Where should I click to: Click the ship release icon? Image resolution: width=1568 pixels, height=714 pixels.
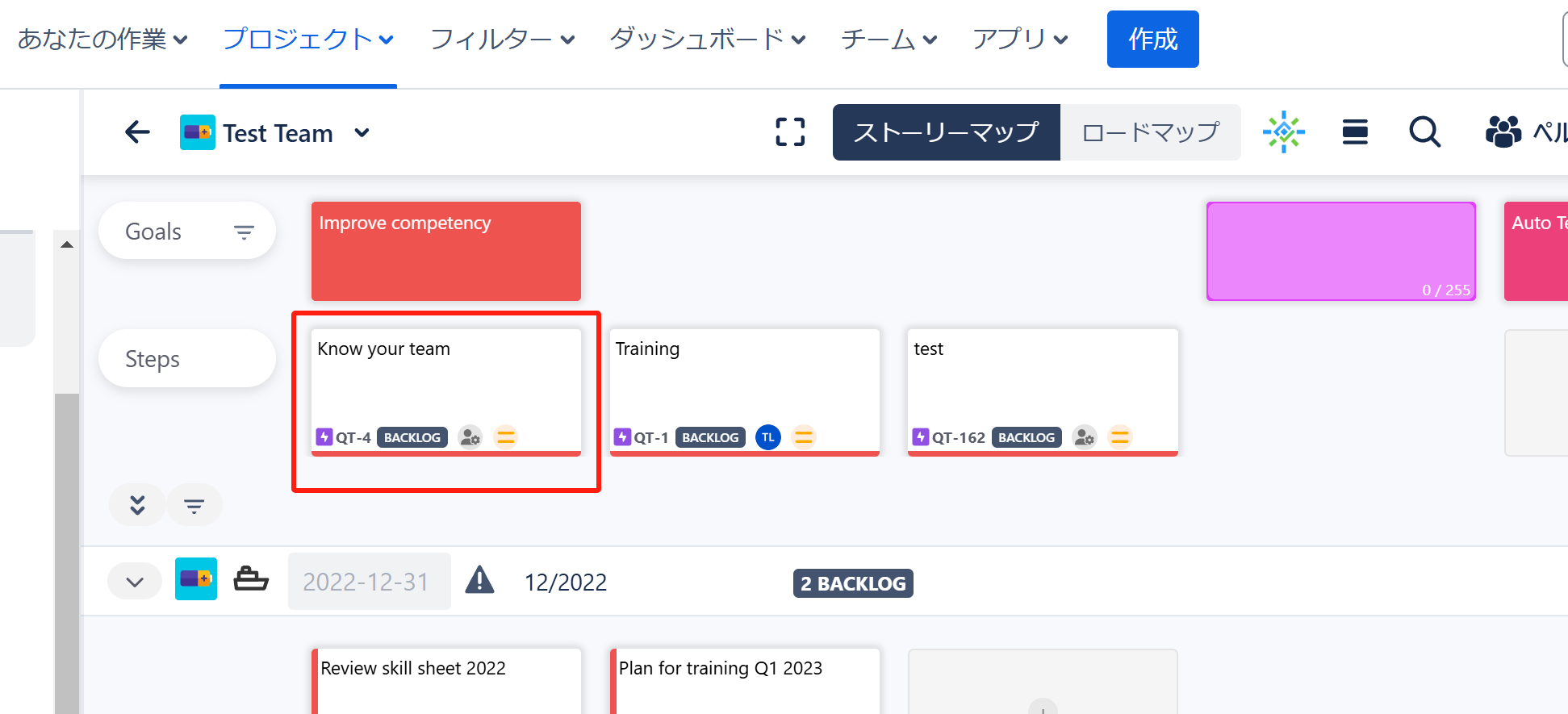pos(251,580)
